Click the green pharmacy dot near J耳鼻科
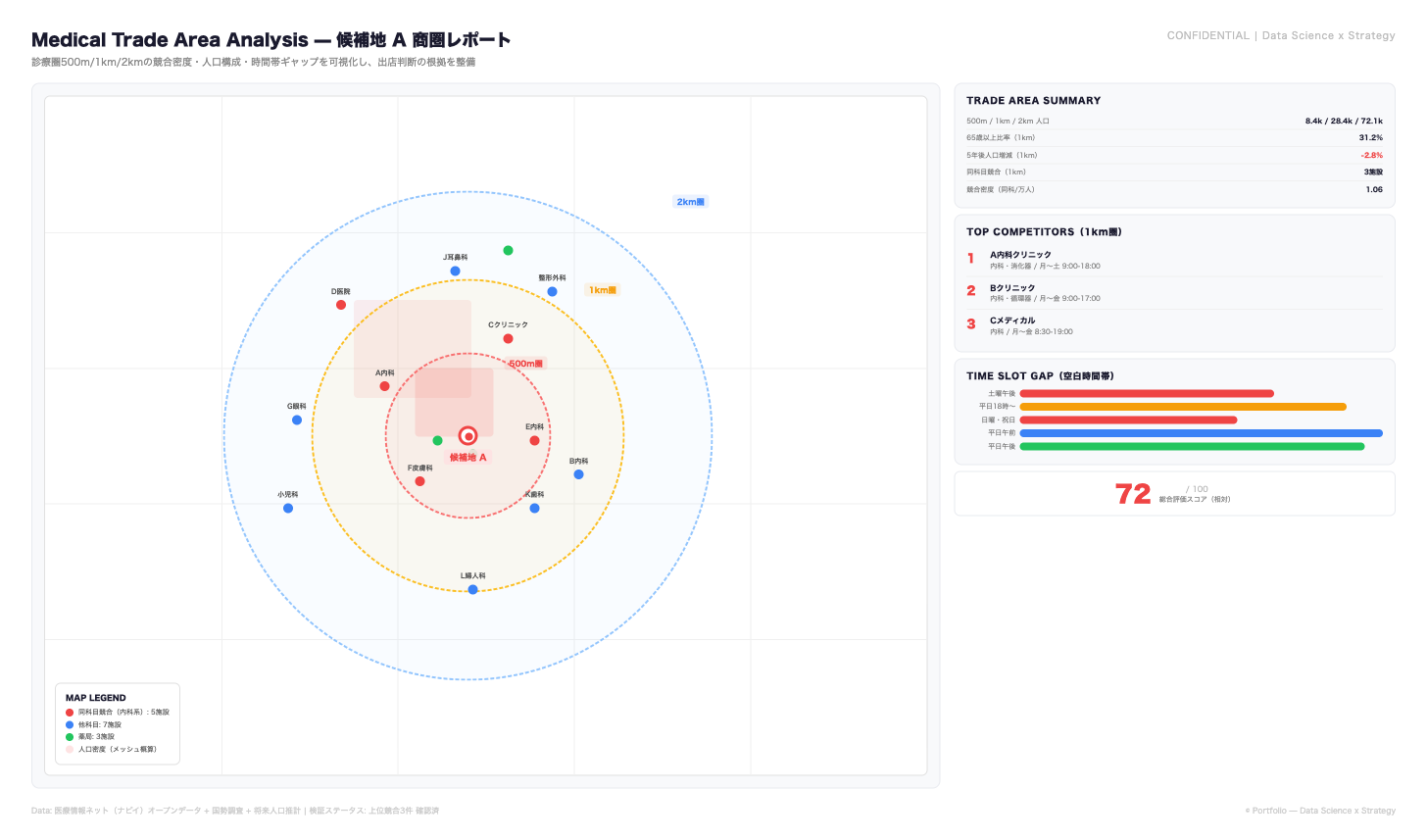 (x=508, y=251)
